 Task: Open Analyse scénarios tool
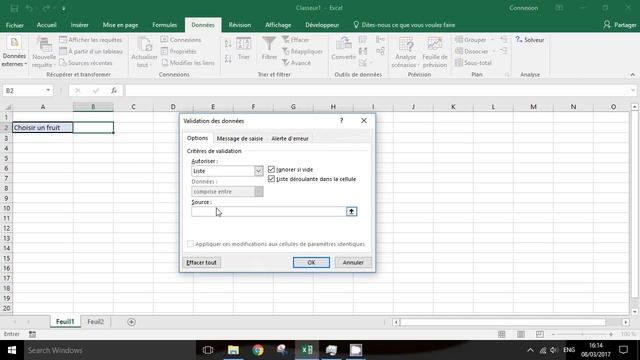[x=406, y=52]
